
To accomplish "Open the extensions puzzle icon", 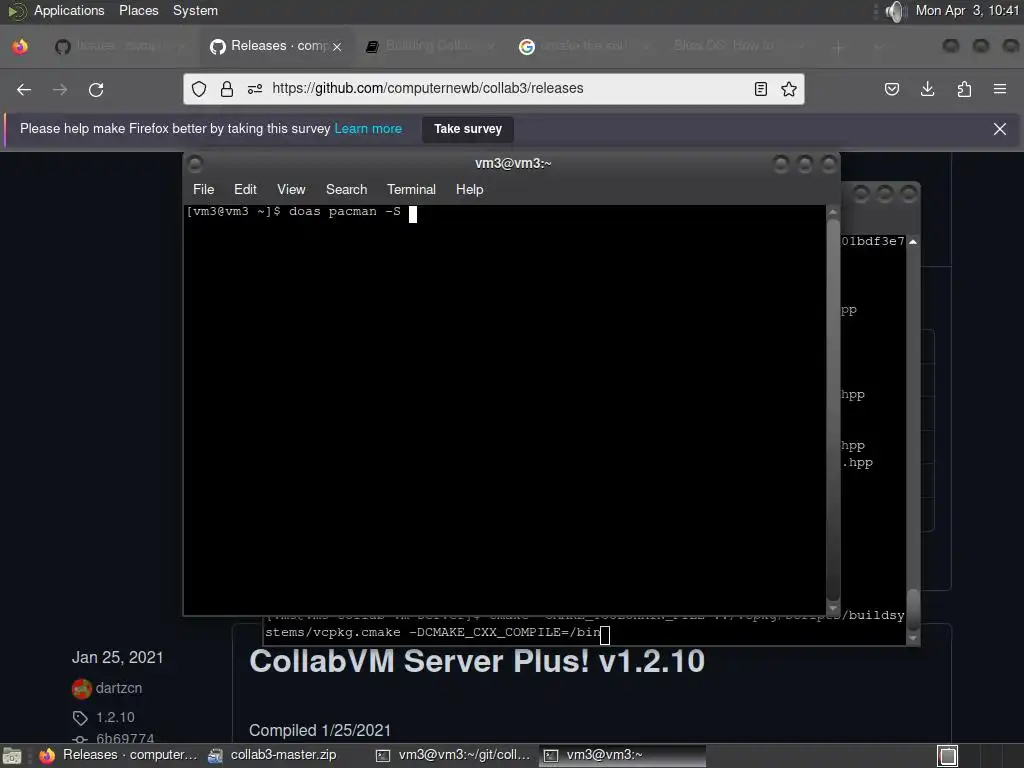I will click(964, 89).
